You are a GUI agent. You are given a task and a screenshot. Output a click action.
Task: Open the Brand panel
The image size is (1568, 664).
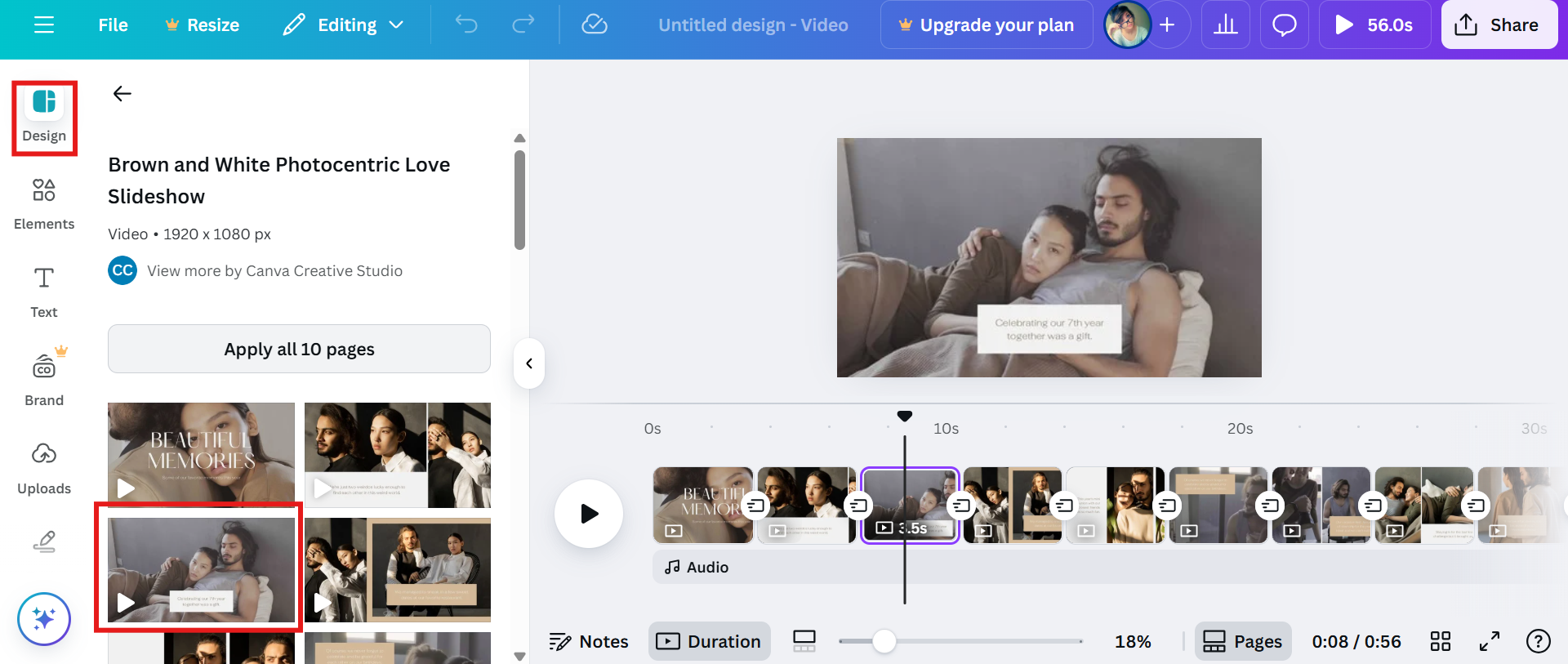44,378
